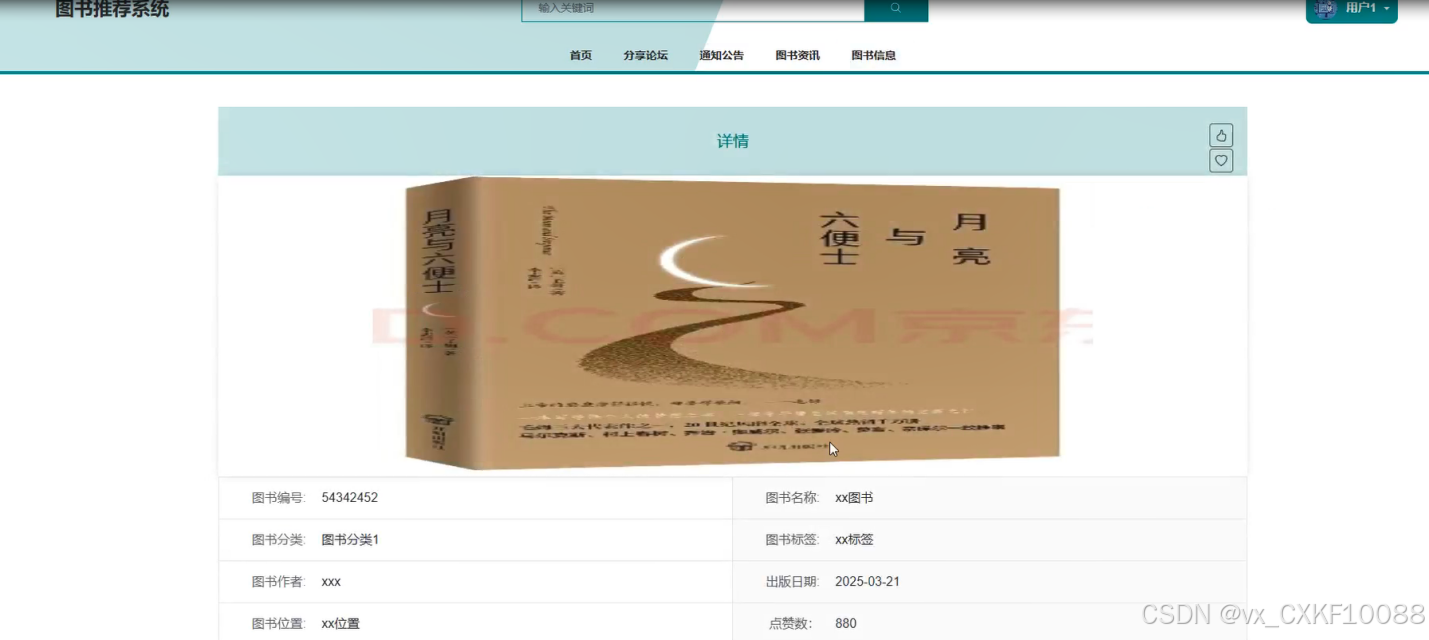Click the xx位置 location value
The width and height of the screenshot is (1429, 640).
coord(340,624)
